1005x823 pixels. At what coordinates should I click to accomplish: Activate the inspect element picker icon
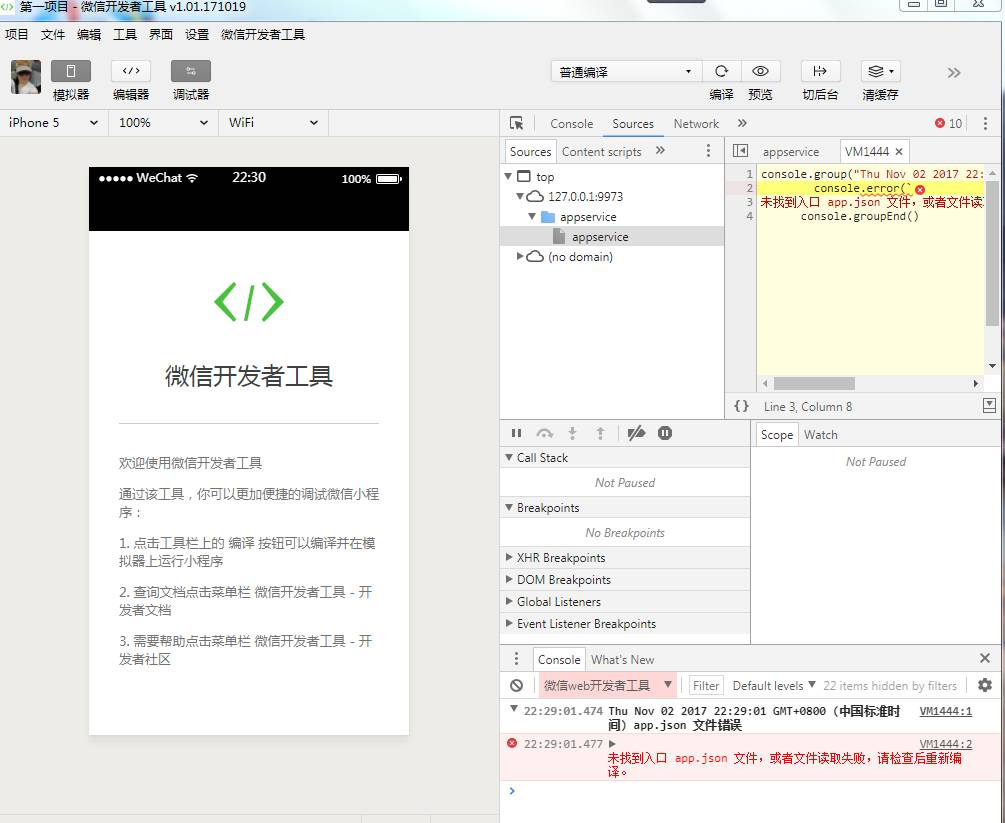click(x=516, y=123)
